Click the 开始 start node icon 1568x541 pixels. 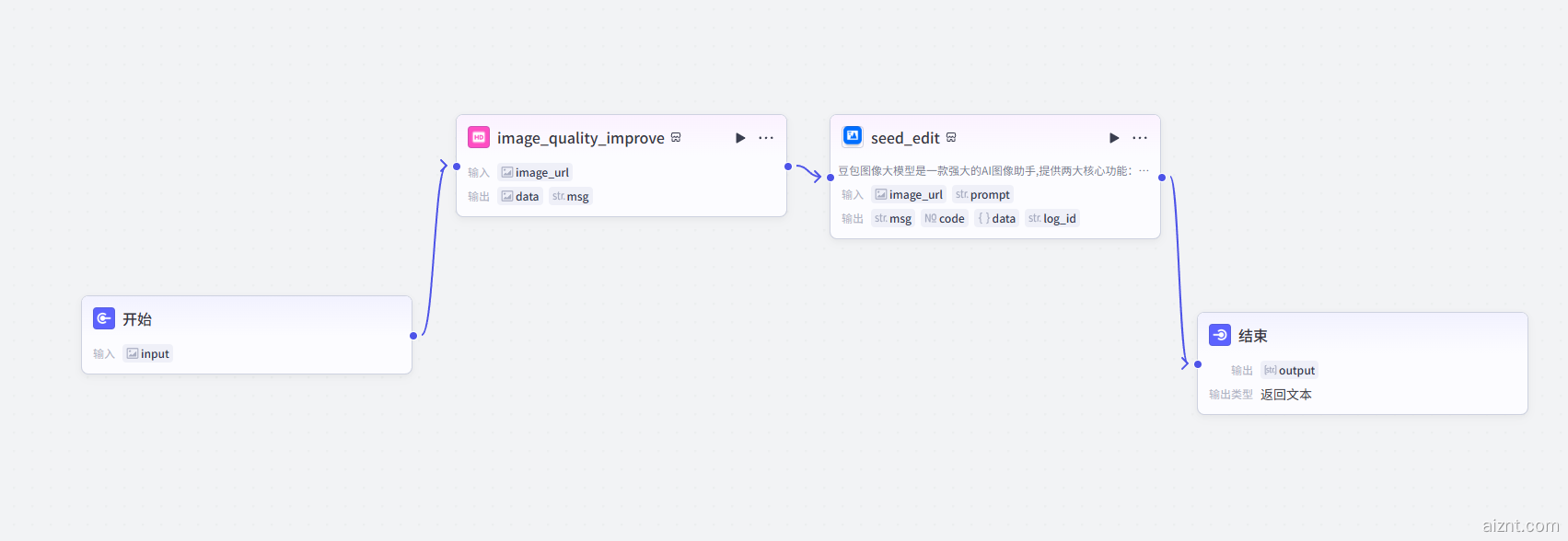coord(104,318)
